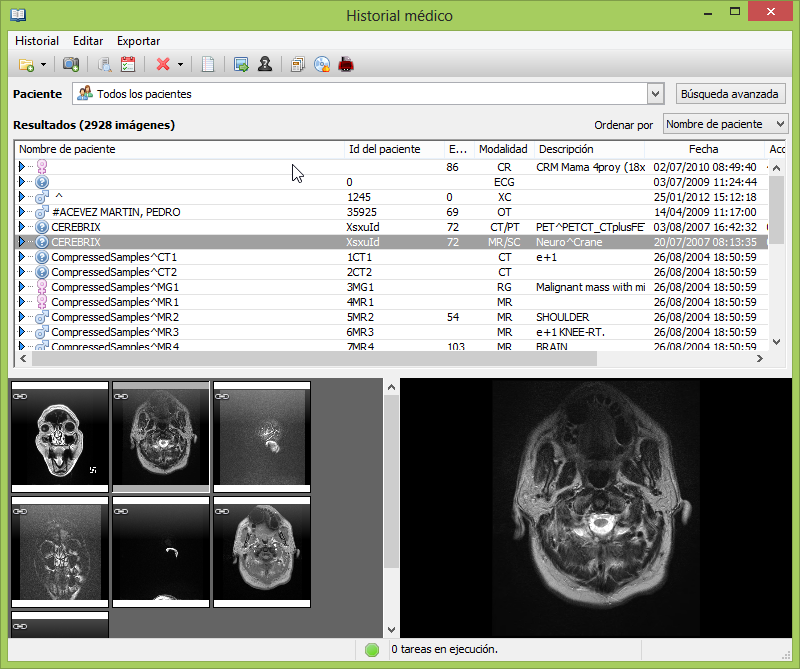The width and height of the screenshot is (800, 669).
Task: Open the Paciente combo box dropdown arrow
Action: coord(656,94)
